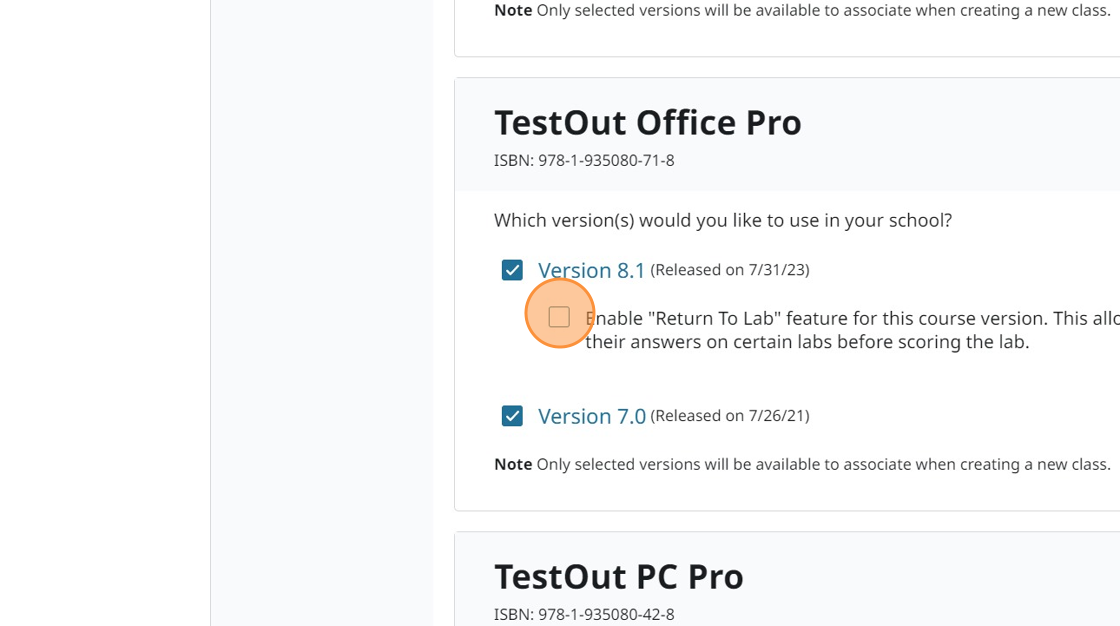Open the Version 8.1 link
The image size is (1120, 626).
coord(592,270)
